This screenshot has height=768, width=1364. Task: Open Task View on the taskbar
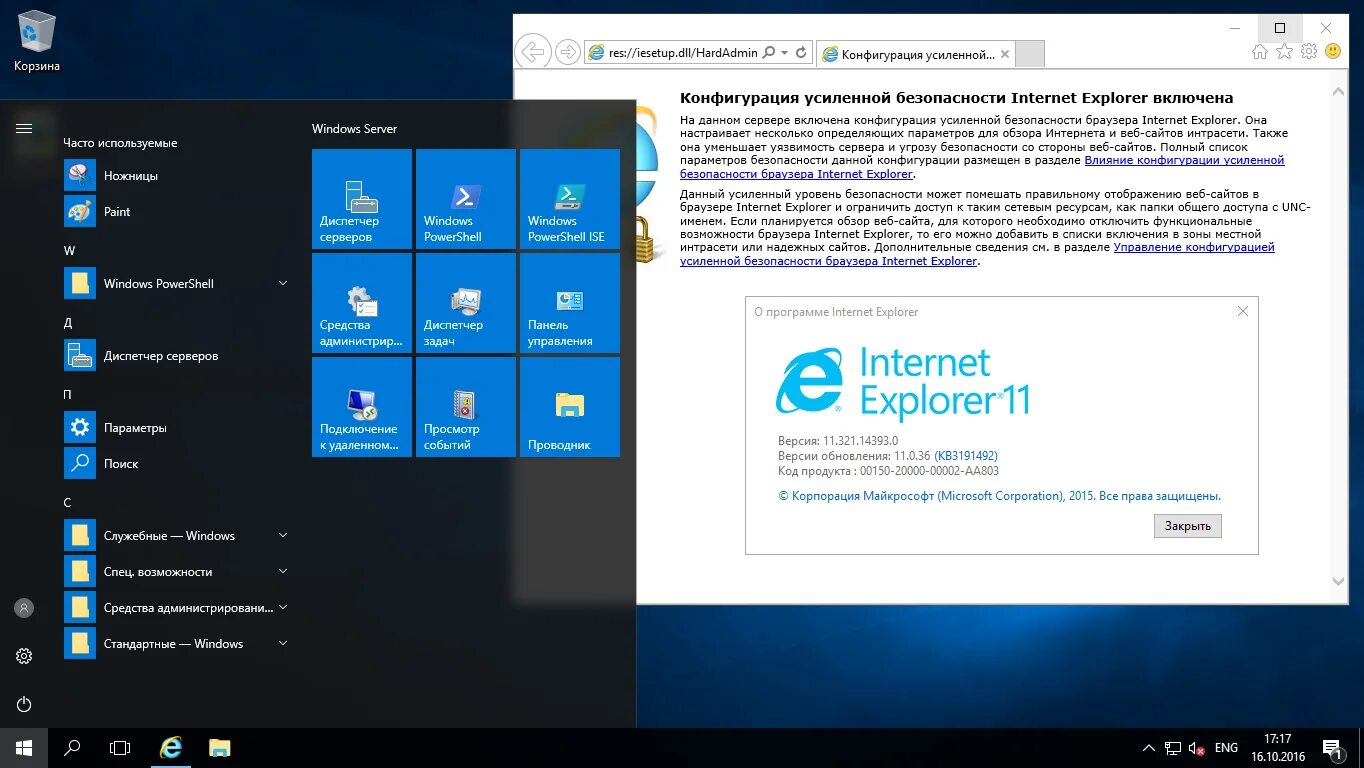pyautogui.click(x=120, y=747)
